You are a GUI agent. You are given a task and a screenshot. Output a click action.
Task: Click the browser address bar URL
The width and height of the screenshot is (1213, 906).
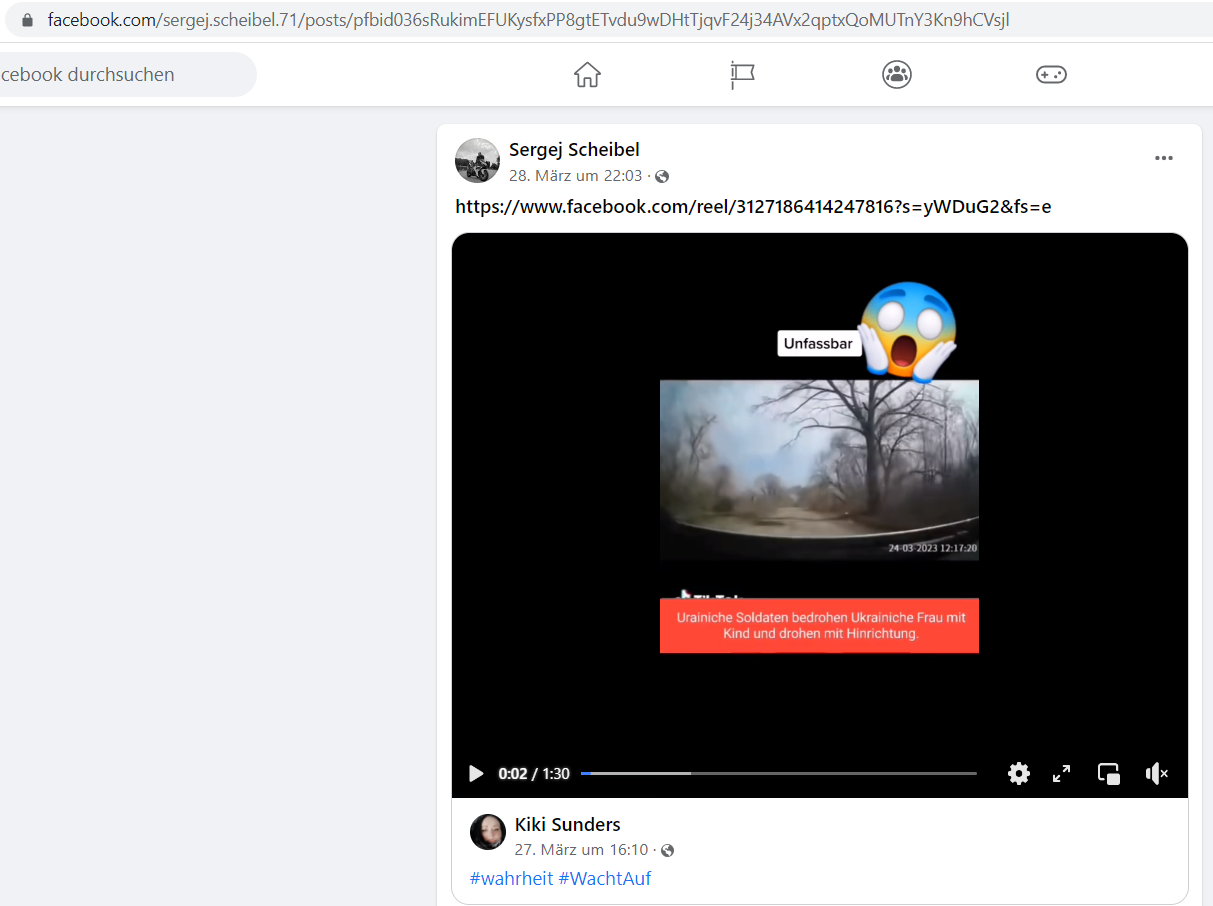529,20
